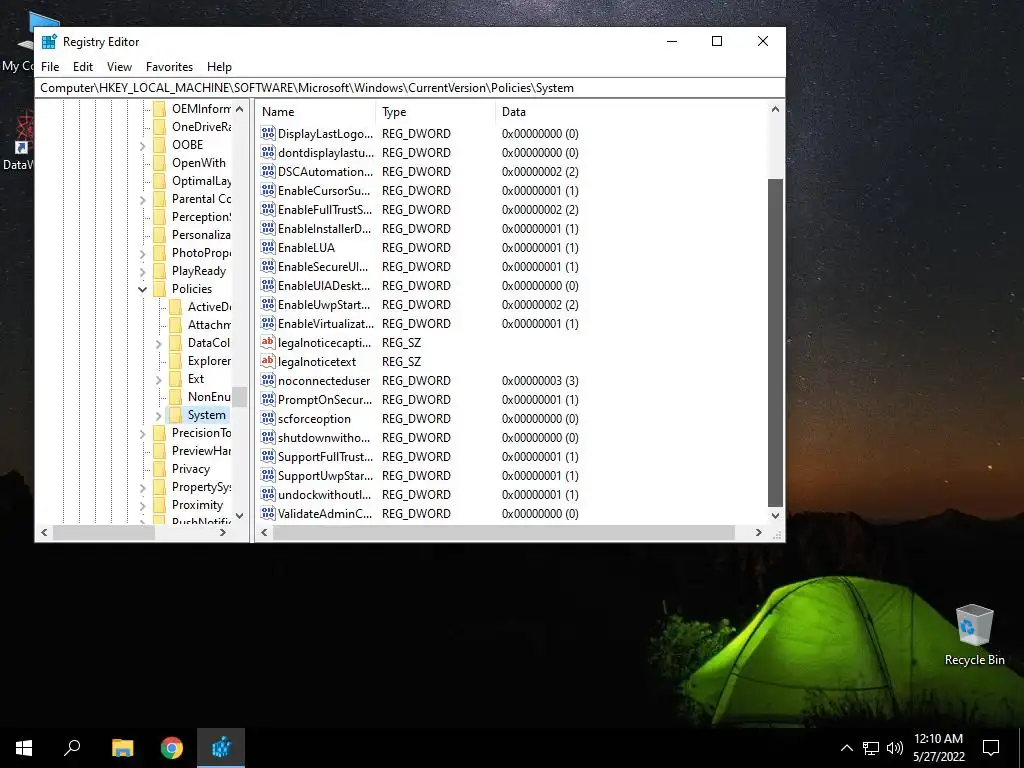Expand the Proximity key node

point(142,505)
